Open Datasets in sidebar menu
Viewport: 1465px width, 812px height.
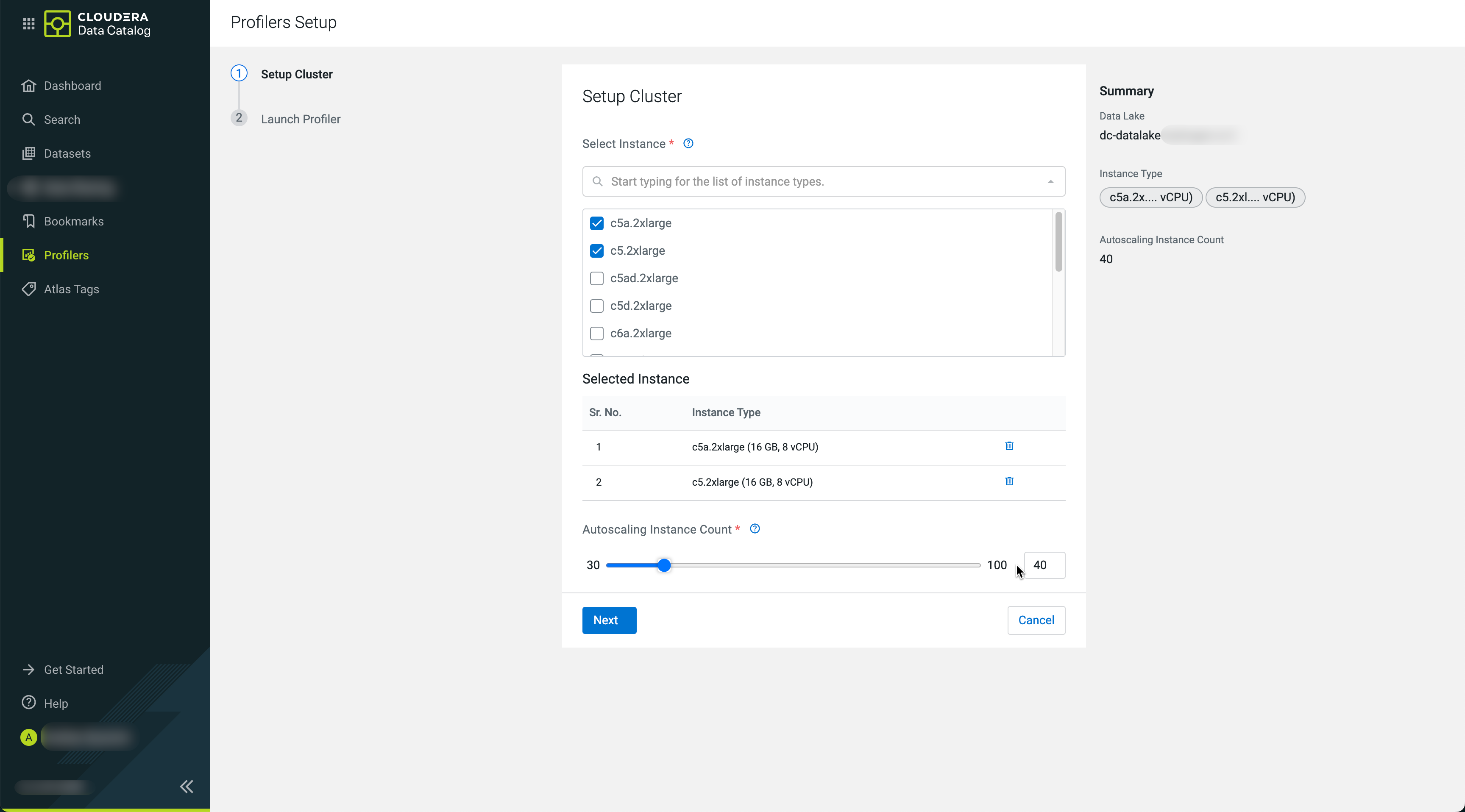pyautogui.click(x=67, y=153)
